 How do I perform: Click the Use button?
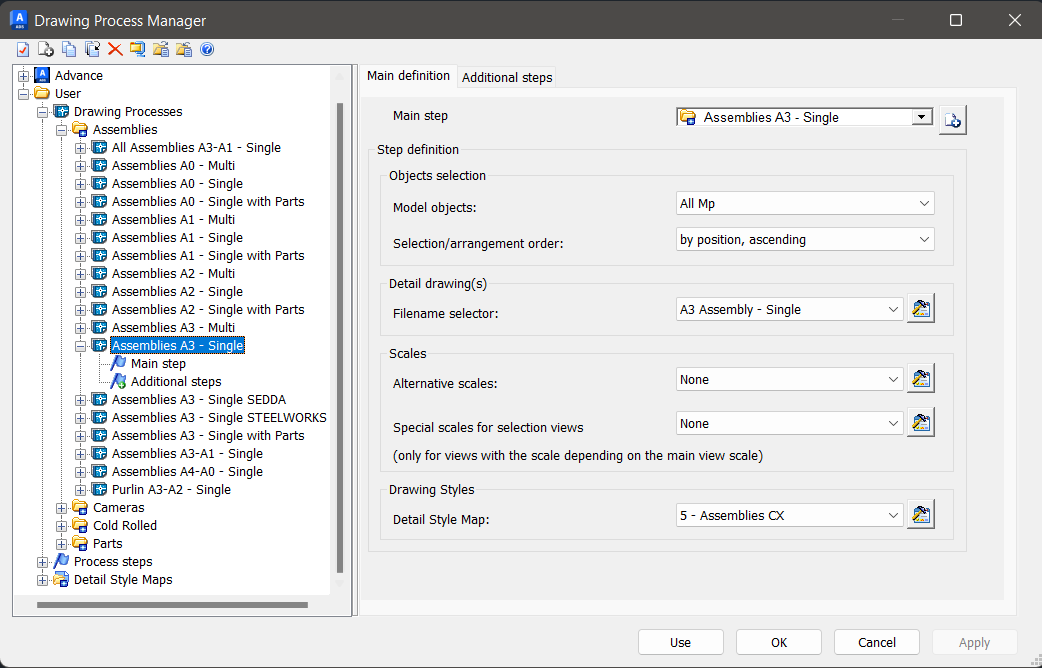tap(680, 642)
